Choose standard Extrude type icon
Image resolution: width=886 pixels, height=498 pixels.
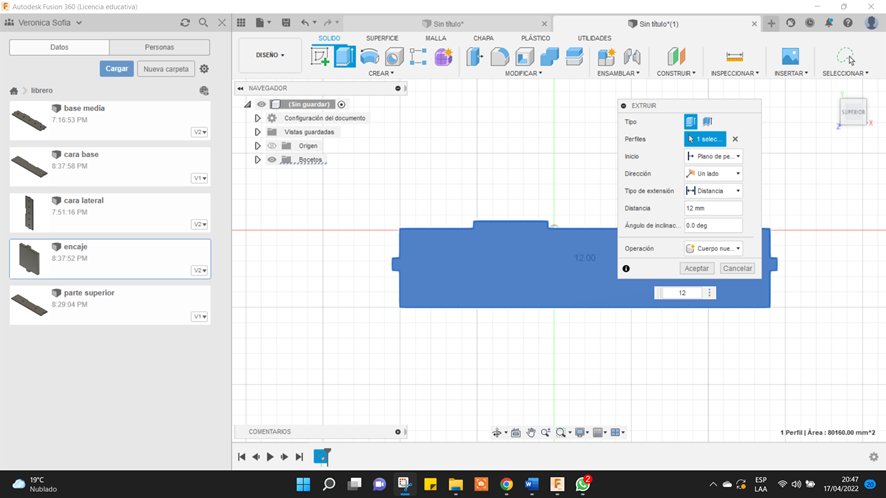[690, 122]
